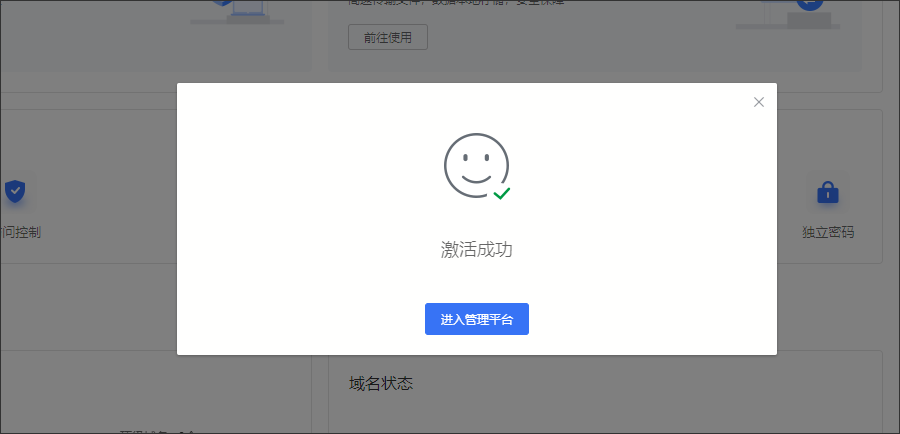Click the 前往使用 button in the background

pos(388,37)
